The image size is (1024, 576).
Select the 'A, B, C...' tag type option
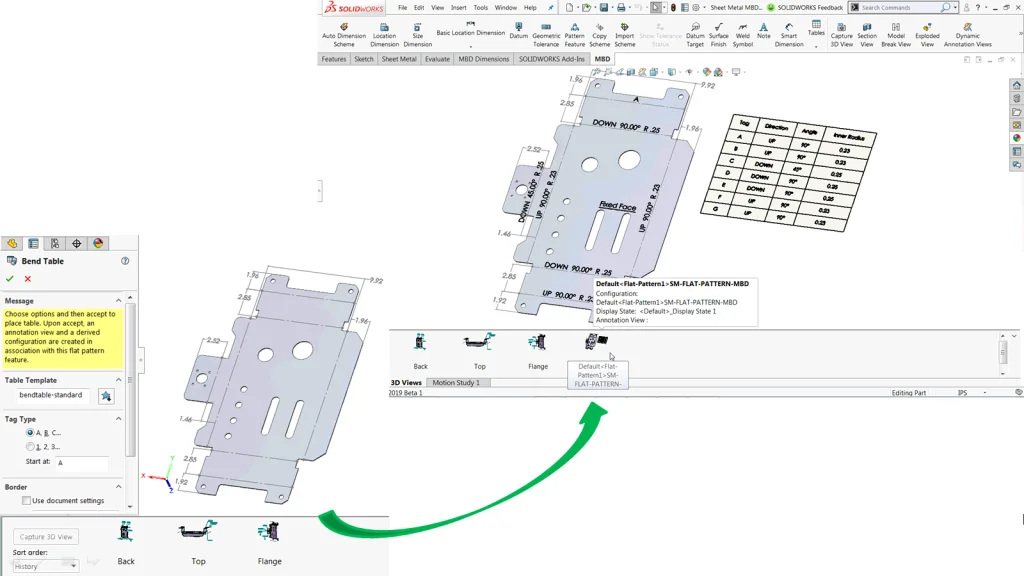[x=31, y=431]
